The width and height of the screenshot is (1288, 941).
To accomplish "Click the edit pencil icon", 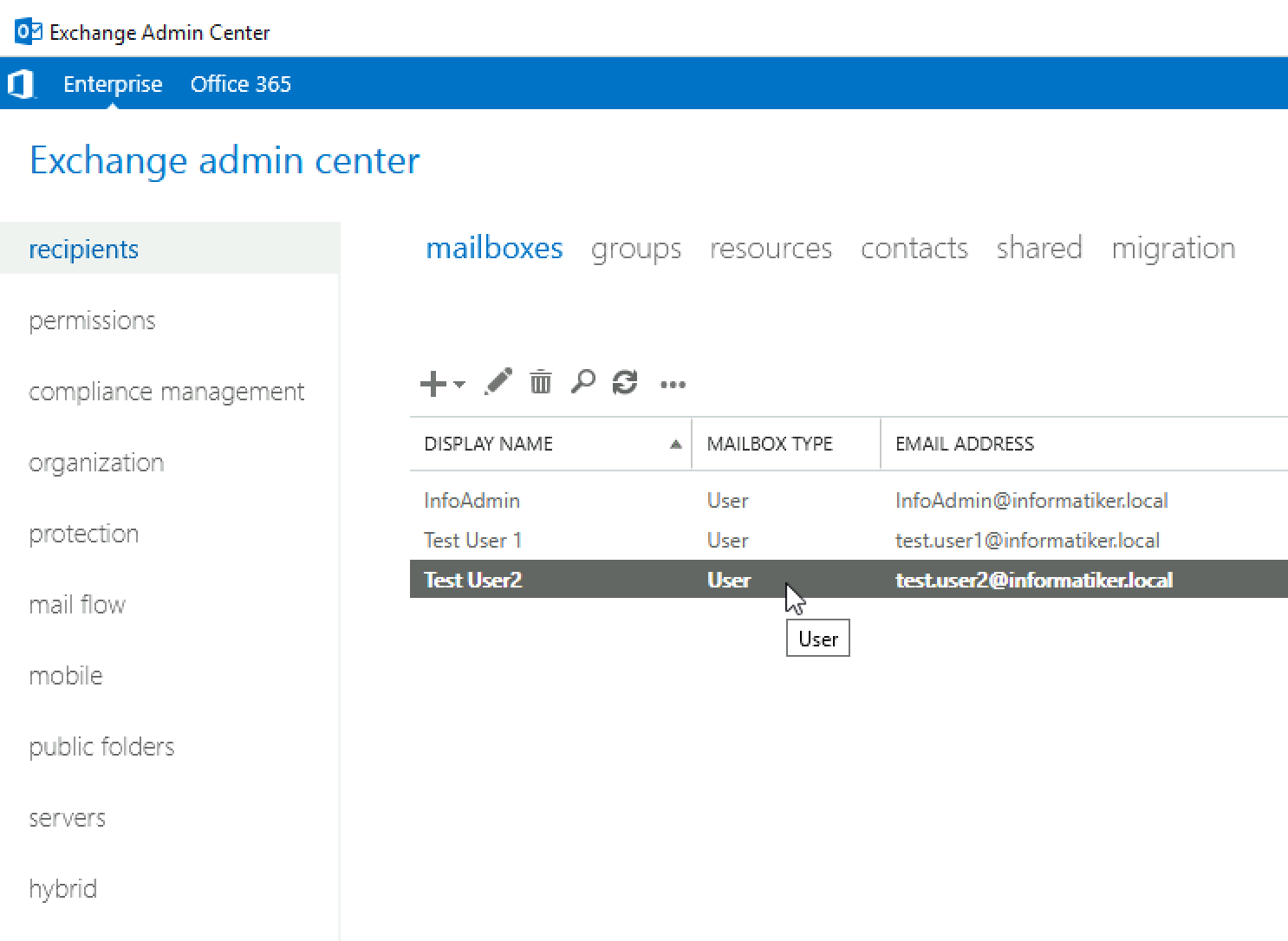I will point(498,381).
